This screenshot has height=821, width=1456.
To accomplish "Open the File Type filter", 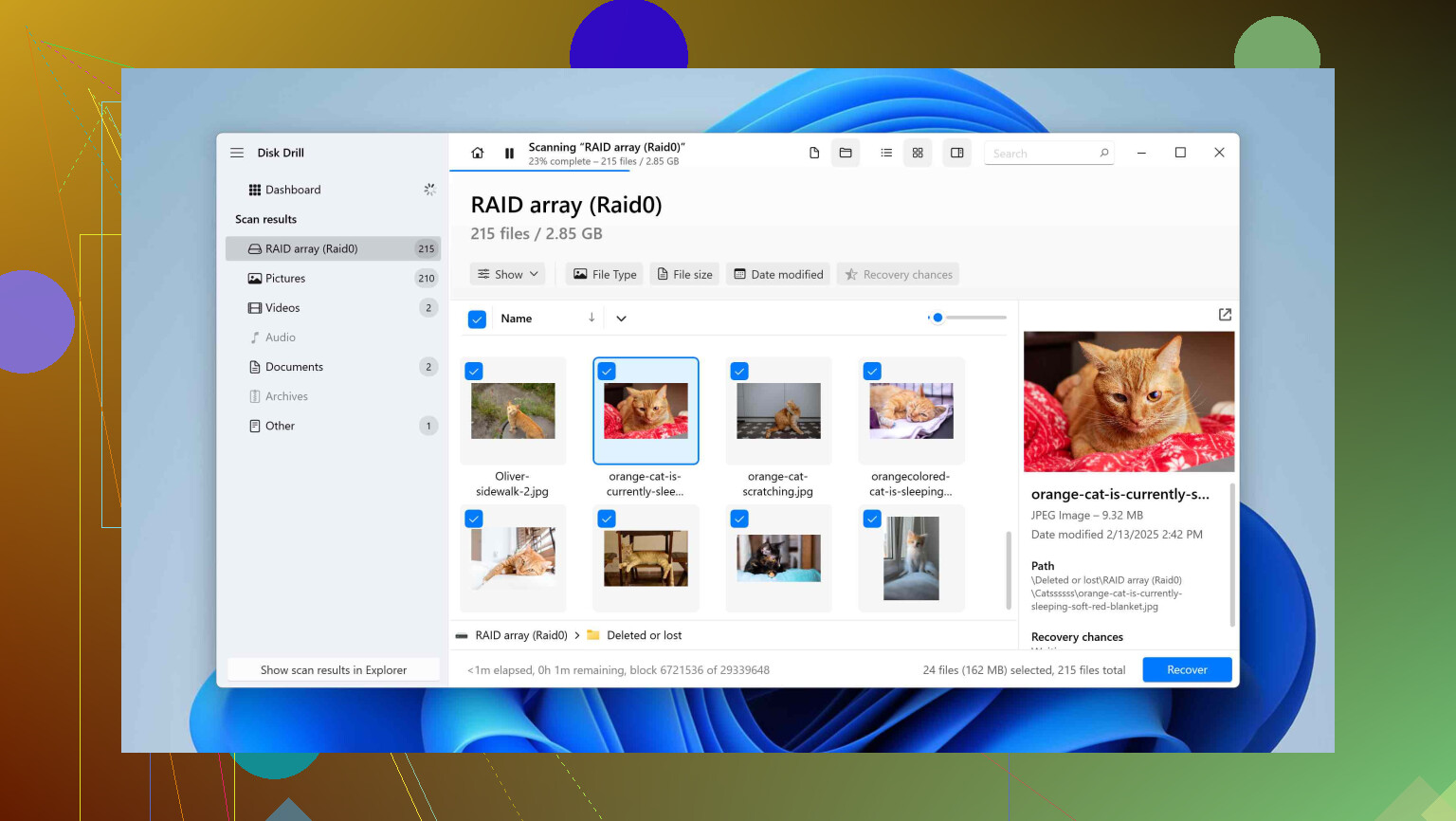I will point(605,274).
